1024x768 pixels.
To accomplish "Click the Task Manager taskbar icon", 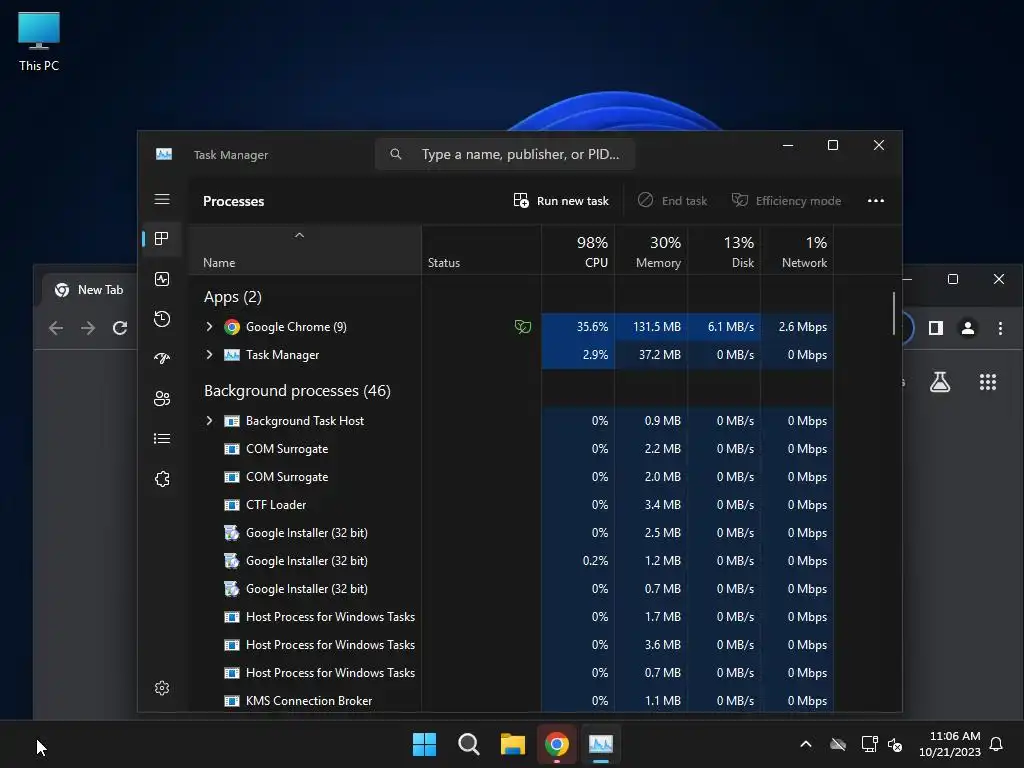I will coord(601,744).
